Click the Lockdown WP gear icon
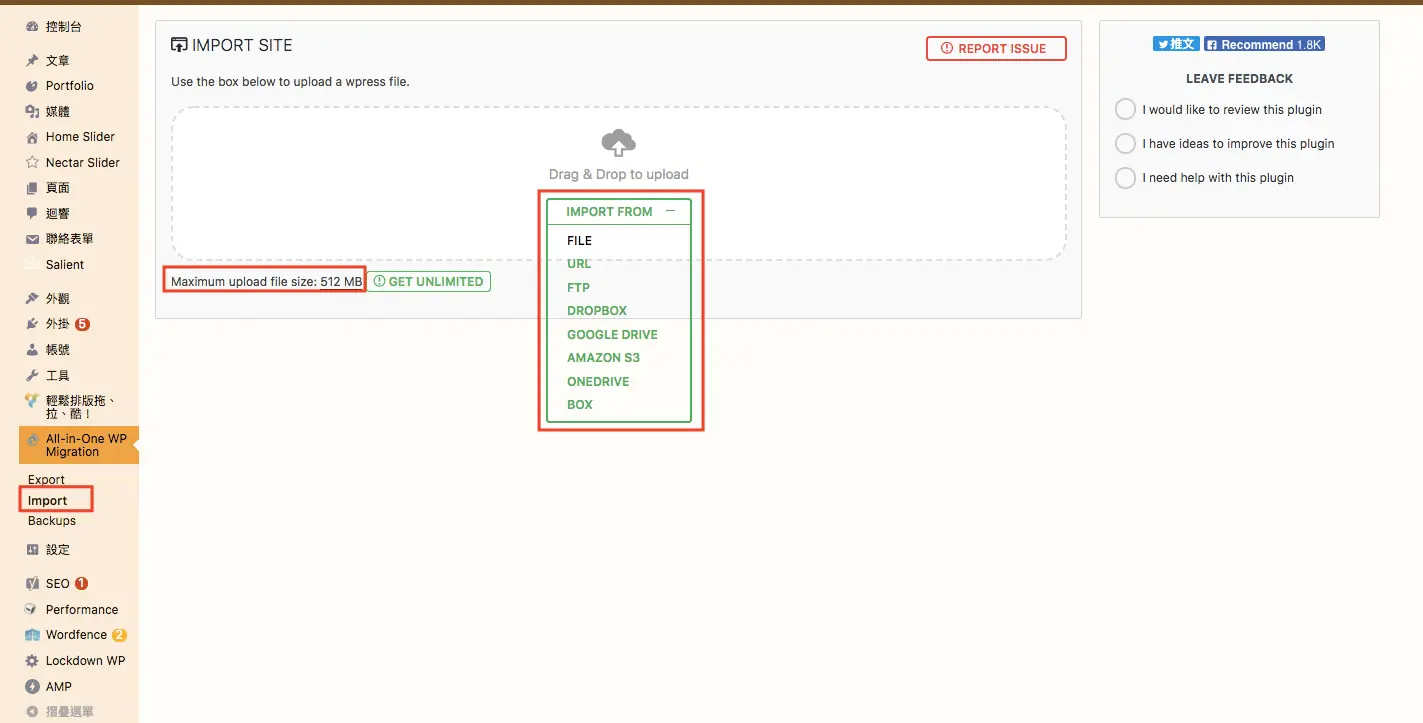1423x723 pixels. 32,661
